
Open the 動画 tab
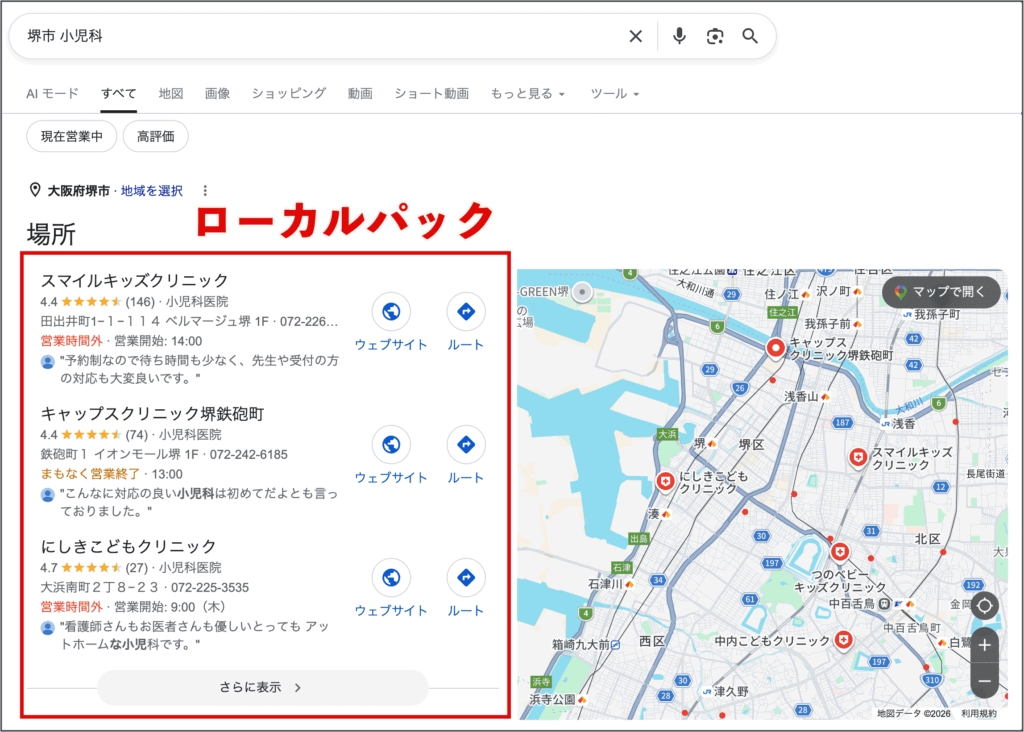tap(360, 93)
